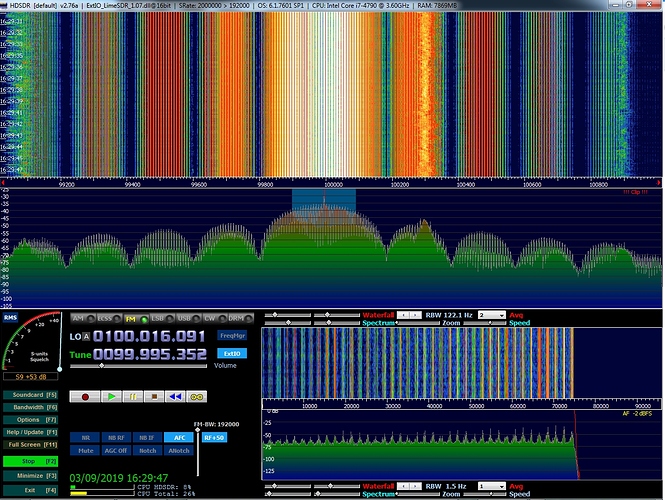Click the upper RF Zoom slider

(417, 323)
